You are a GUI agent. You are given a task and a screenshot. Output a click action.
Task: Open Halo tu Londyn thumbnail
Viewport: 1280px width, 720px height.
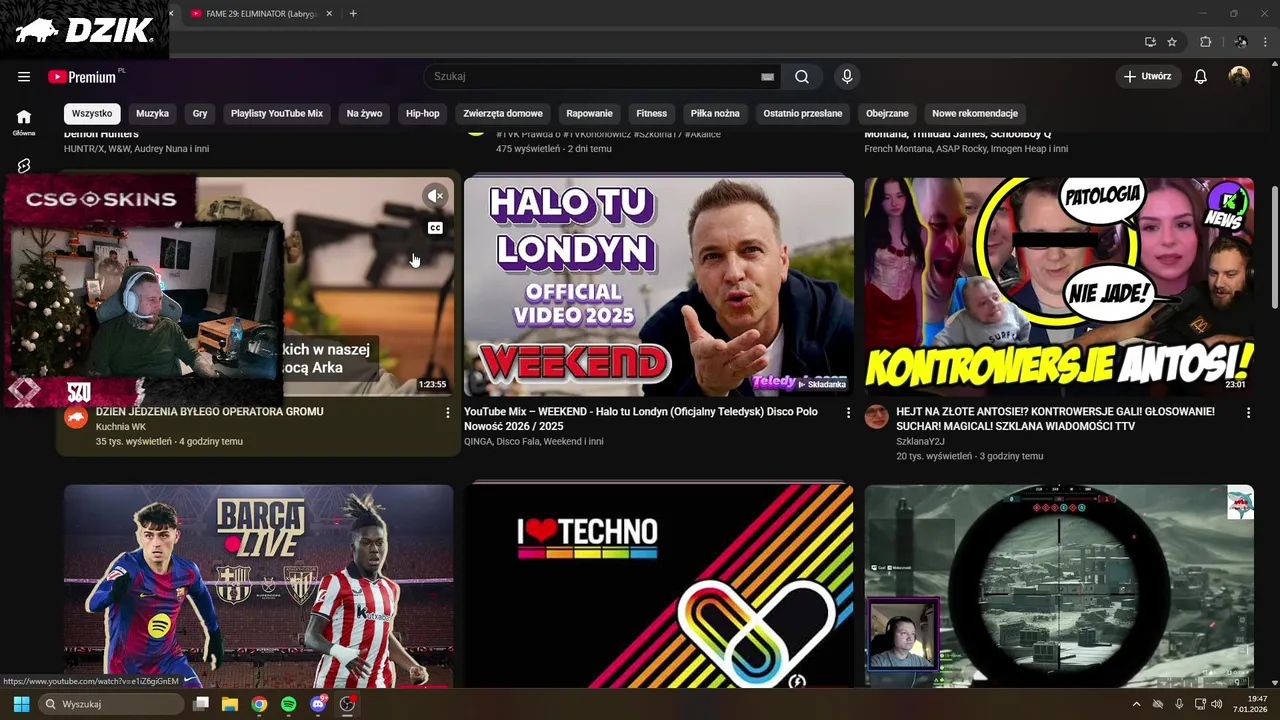pyautogui.click(x=659, y=287)
